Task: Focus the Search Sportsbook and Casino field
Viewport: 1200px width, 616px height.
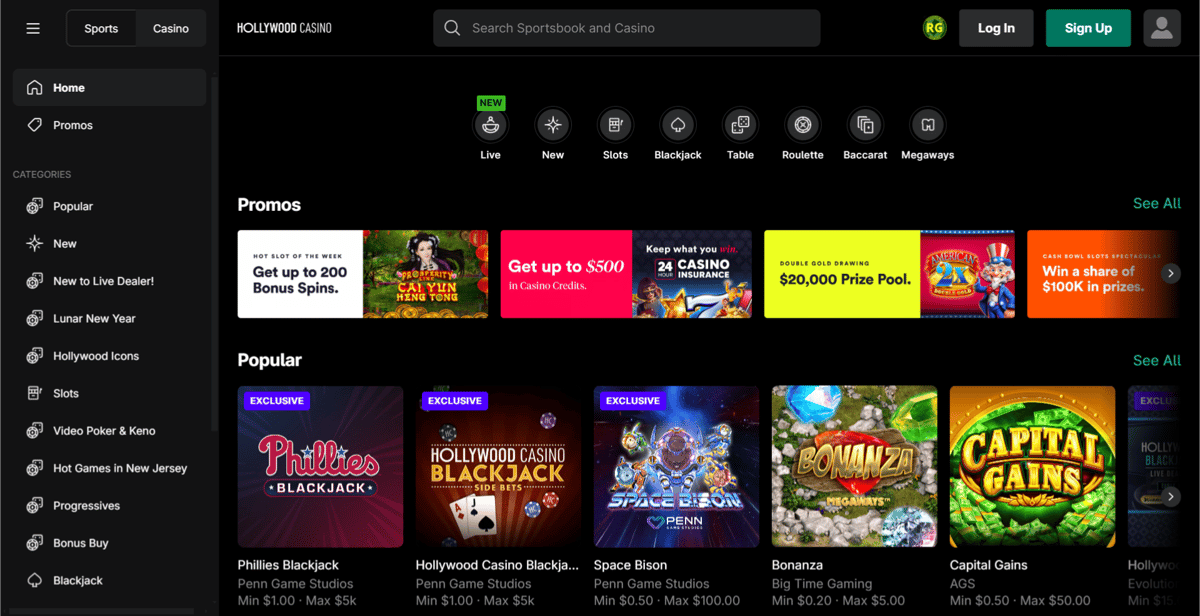Action: pyautogui.click(x=627, y=28)
